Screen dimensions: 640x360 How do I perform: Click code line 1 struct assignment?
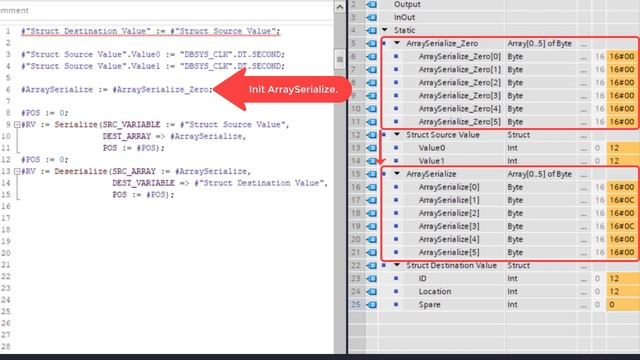pyautogui.click(x=151, y=31)
